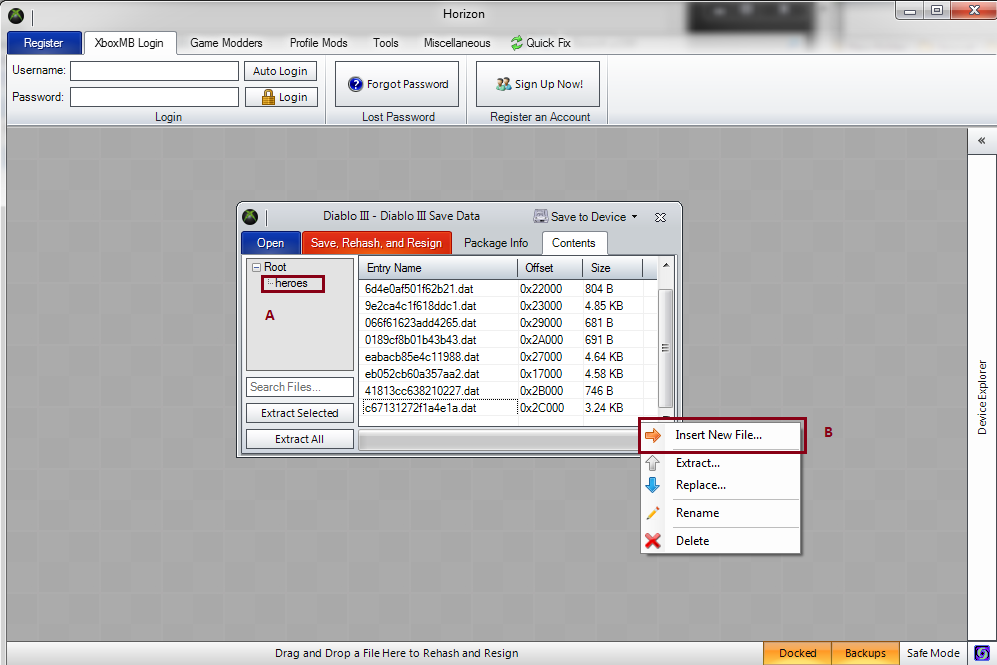Toggle Safe Mode in the status bar

932,653
